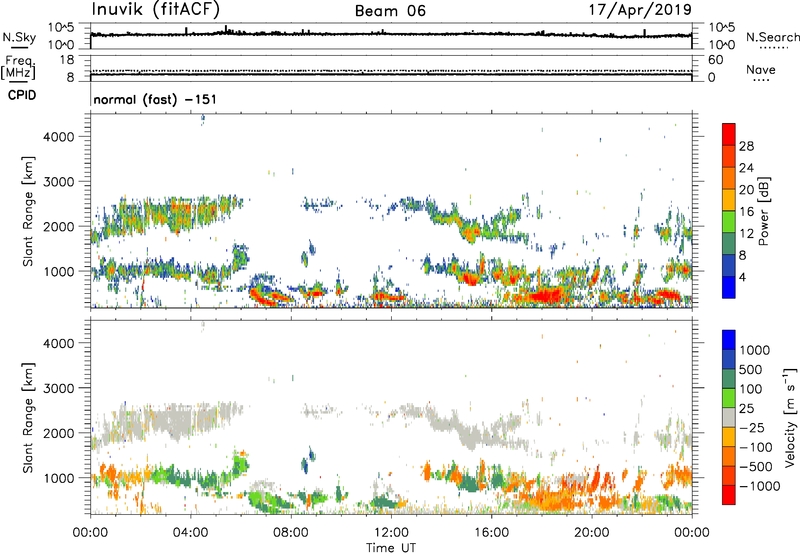Select the '28' power colorbar value

pyautogui.click(x=746, y=146)
